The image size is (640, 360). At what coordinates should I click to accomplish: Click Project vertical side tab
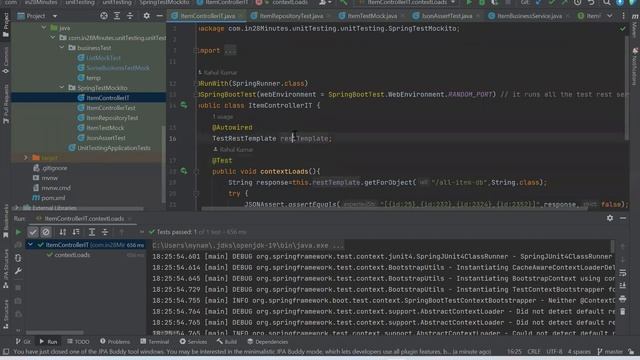tap(6, 25)
